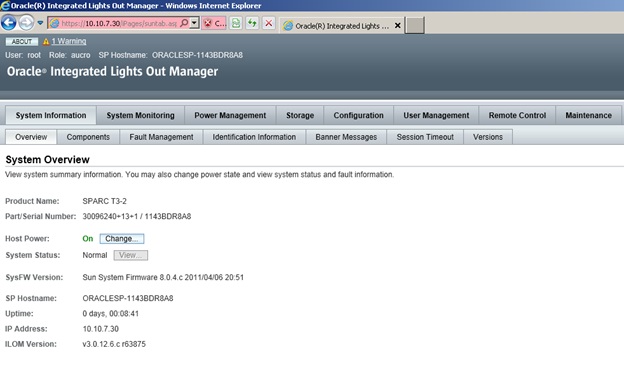The image size is (624, 369).
Task: Select the Overview sub-tab
Action: point(31,137)
